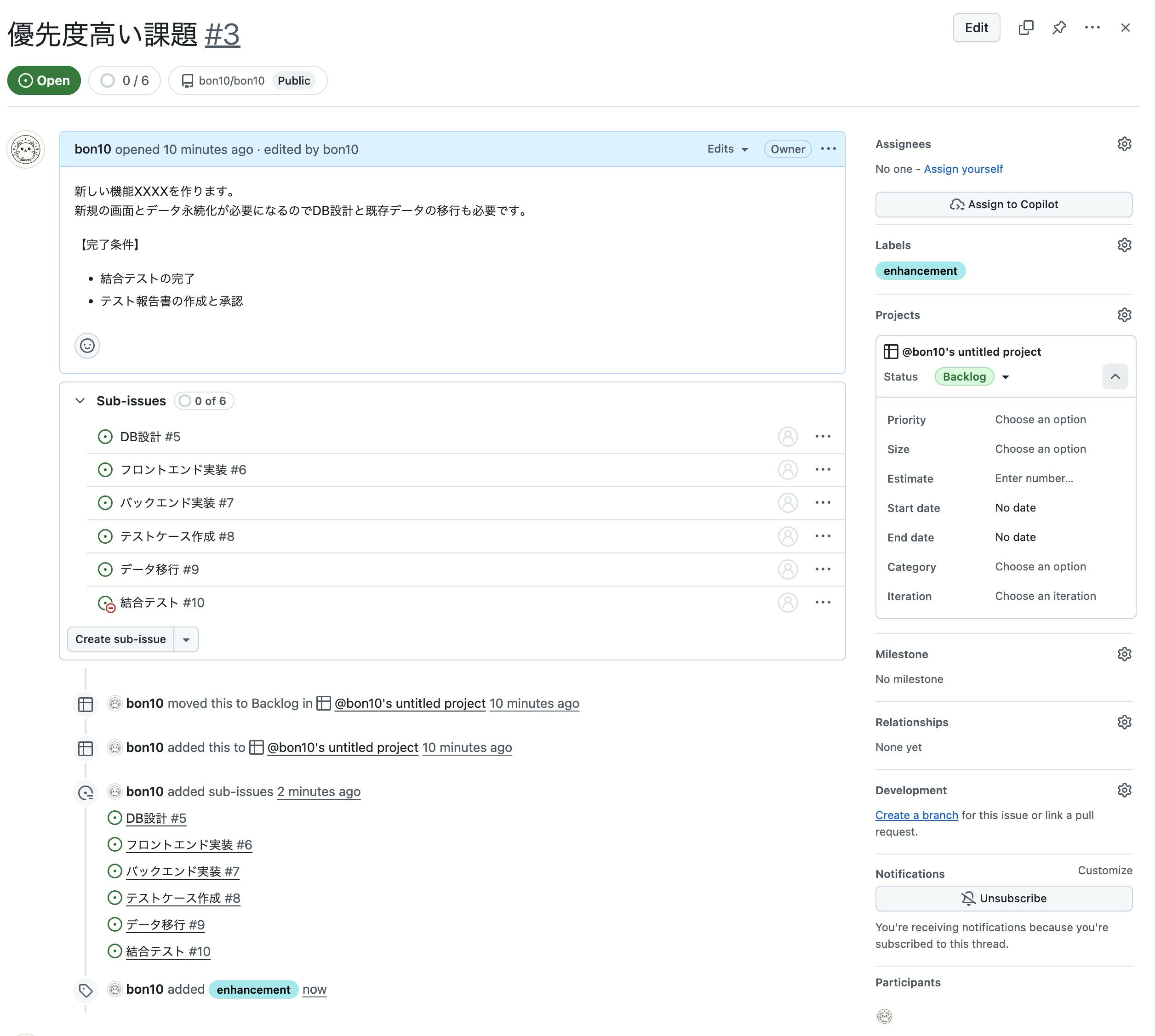
Task: Open the comment options kebab menu
Action: 829,148
